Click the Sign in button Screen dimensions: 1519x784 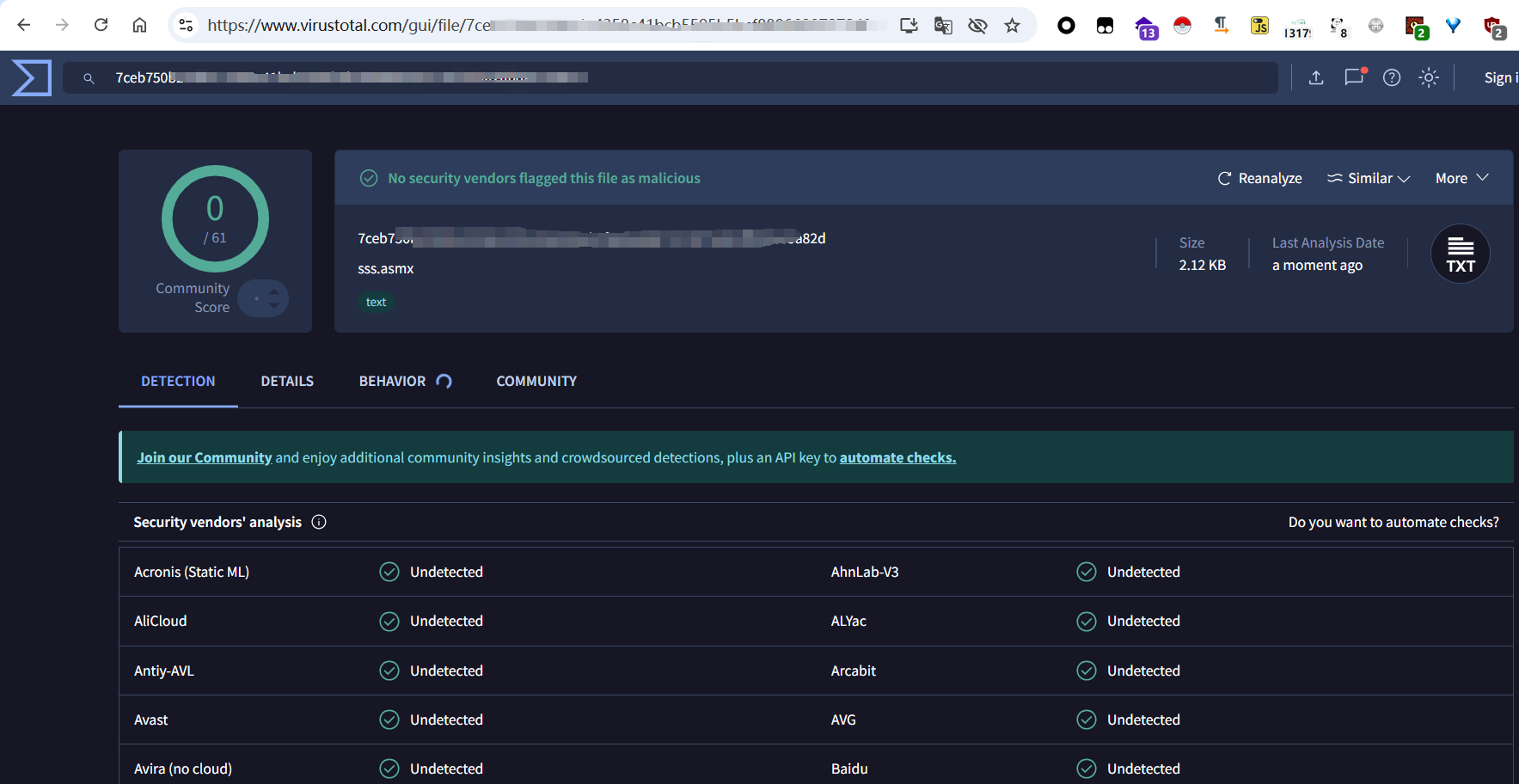(x=1501, y=77)
